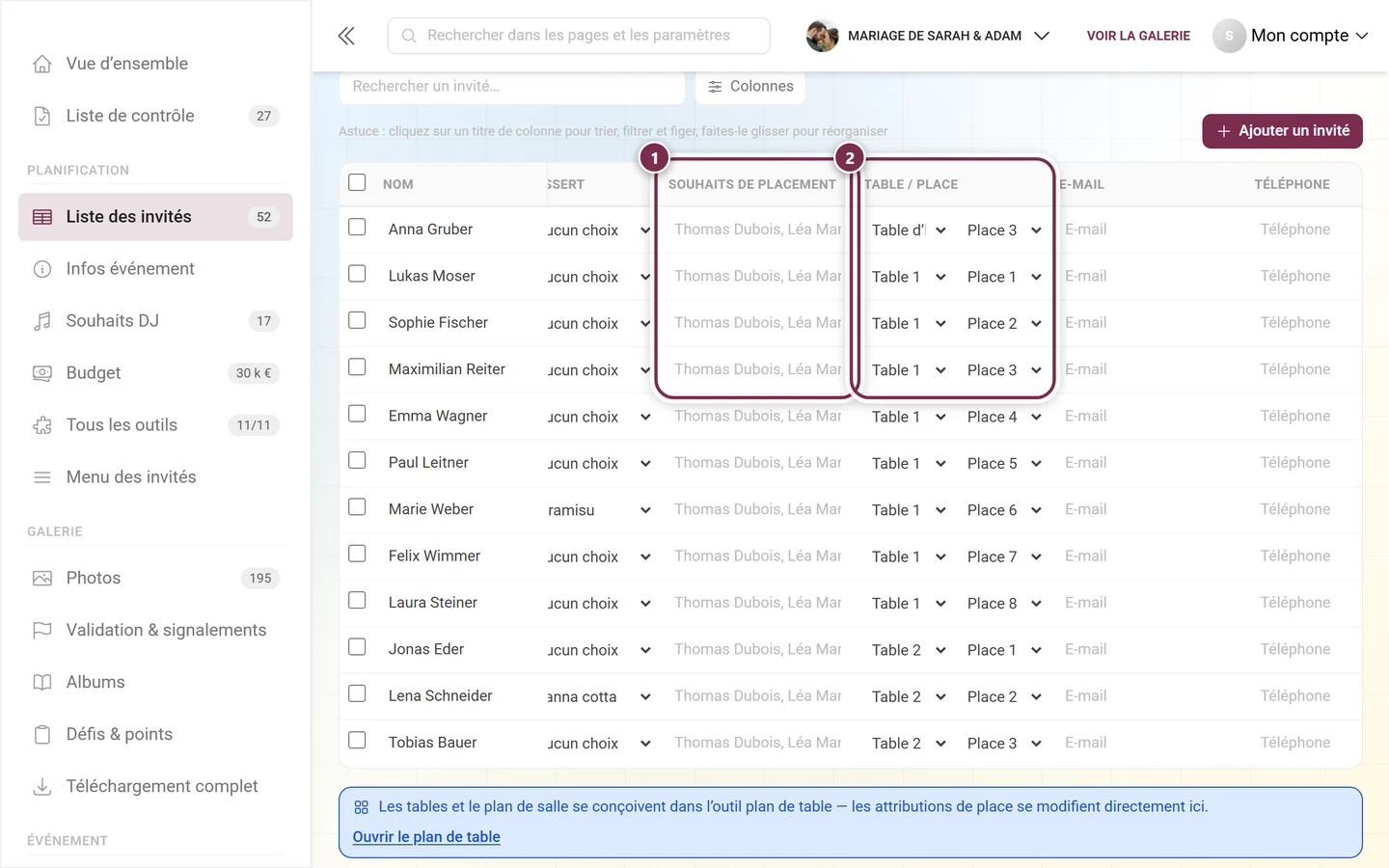Click Validation & signalements flag icon
Viewport: 1389px width, 868px height.
tap(42, 631)
